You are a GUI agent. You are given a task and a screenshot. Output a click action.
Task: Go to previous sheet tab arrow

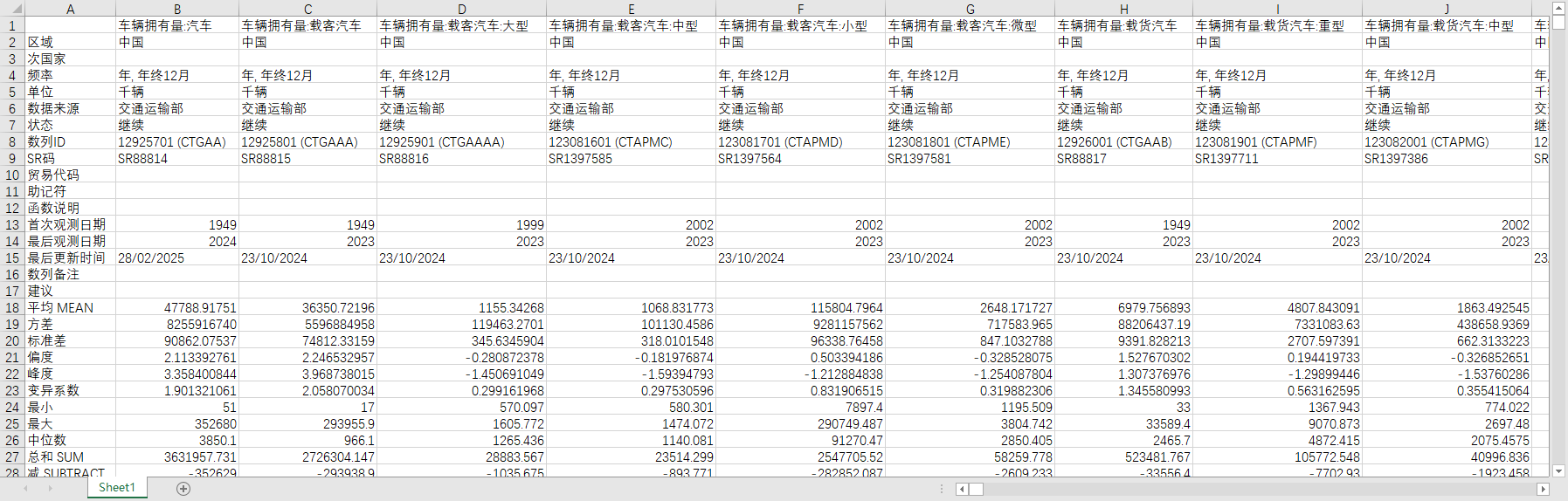pos(25,489)
